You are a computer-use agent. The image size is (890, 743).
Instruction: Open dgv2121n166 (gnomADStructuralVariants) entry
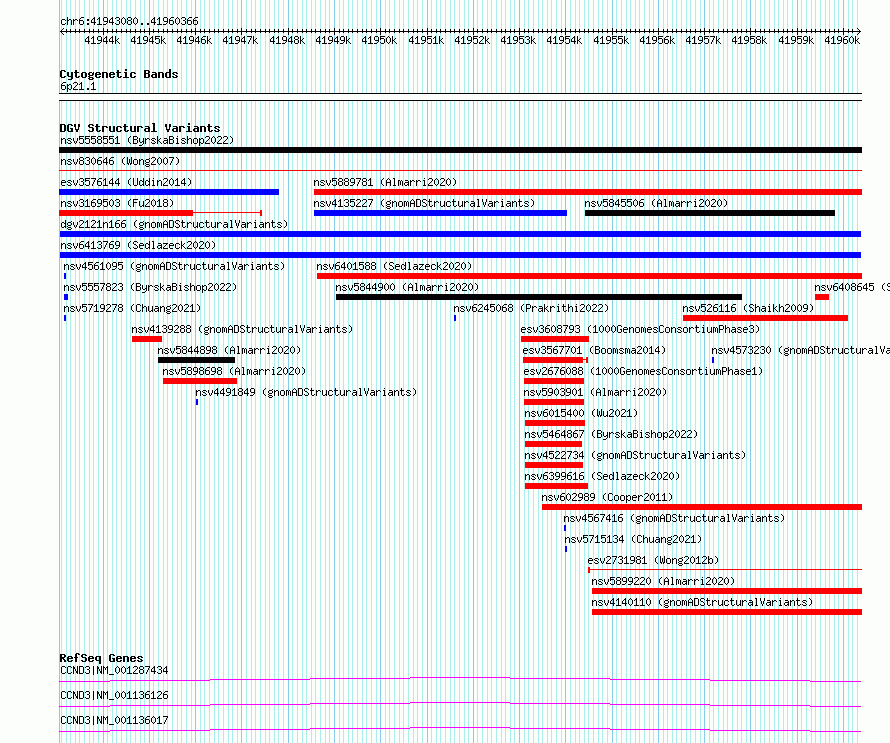tap(174, 224)
